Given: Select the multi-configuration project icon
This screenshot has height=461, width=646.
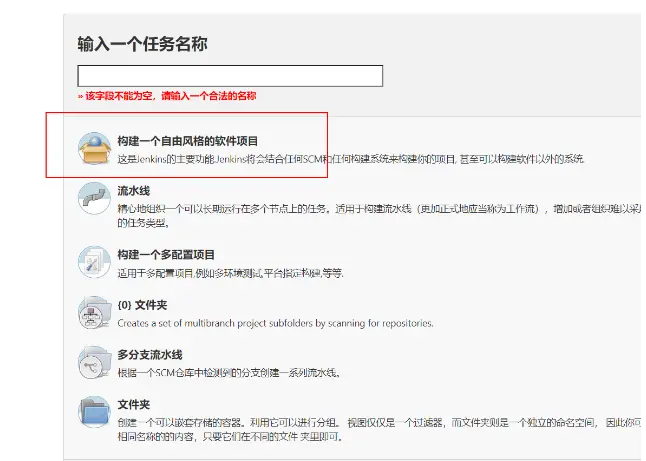Looking at the screenshot, I should click(x=94, y=262).
